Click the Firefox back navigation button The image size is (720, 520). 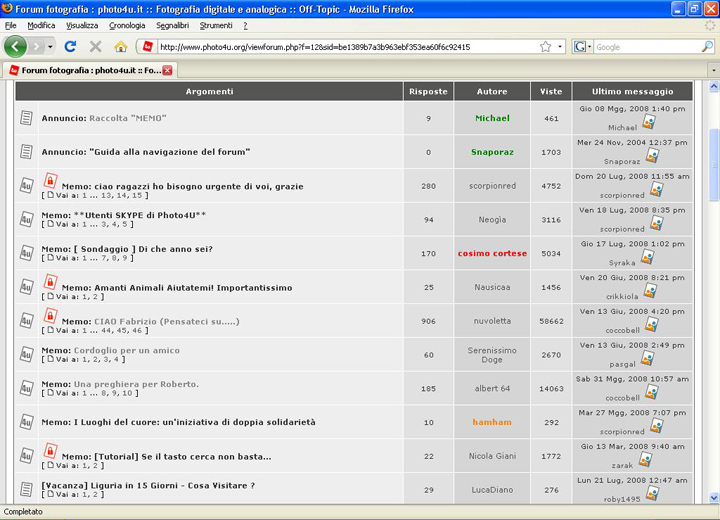click(x=15, y=46)
